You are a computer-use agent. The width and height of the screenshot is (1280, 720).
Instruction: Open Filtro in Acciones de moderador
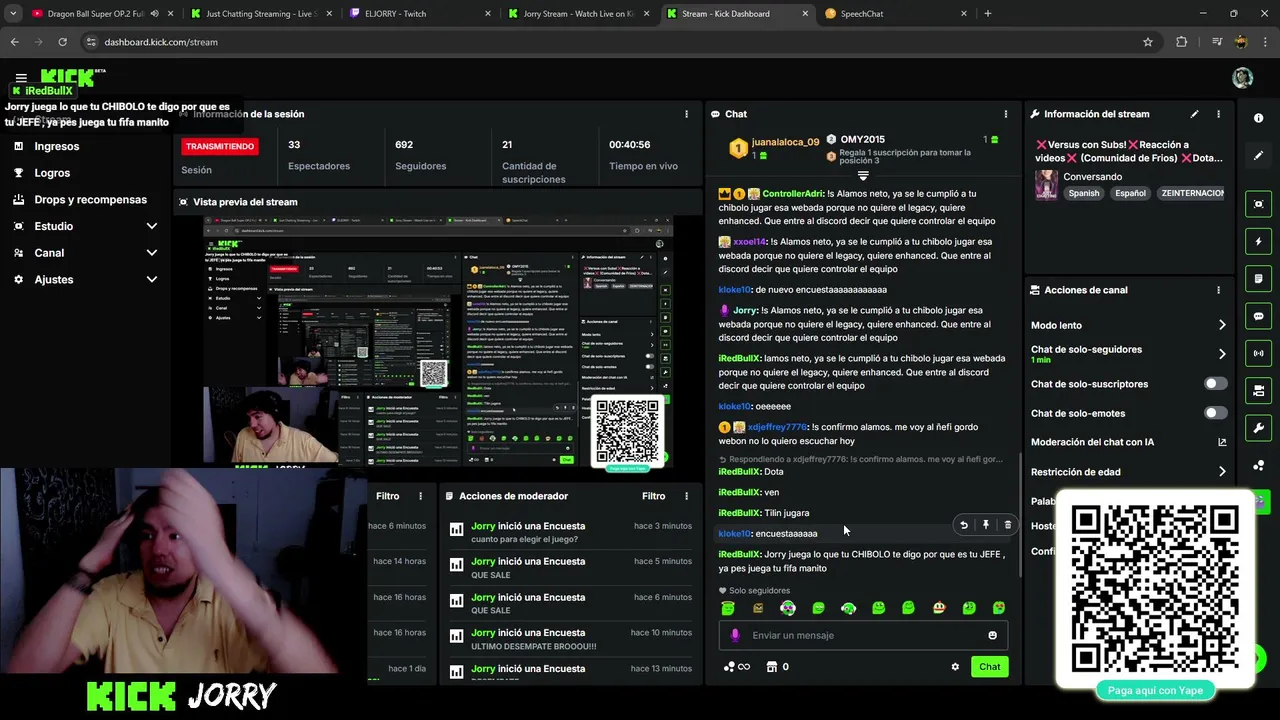653,496
